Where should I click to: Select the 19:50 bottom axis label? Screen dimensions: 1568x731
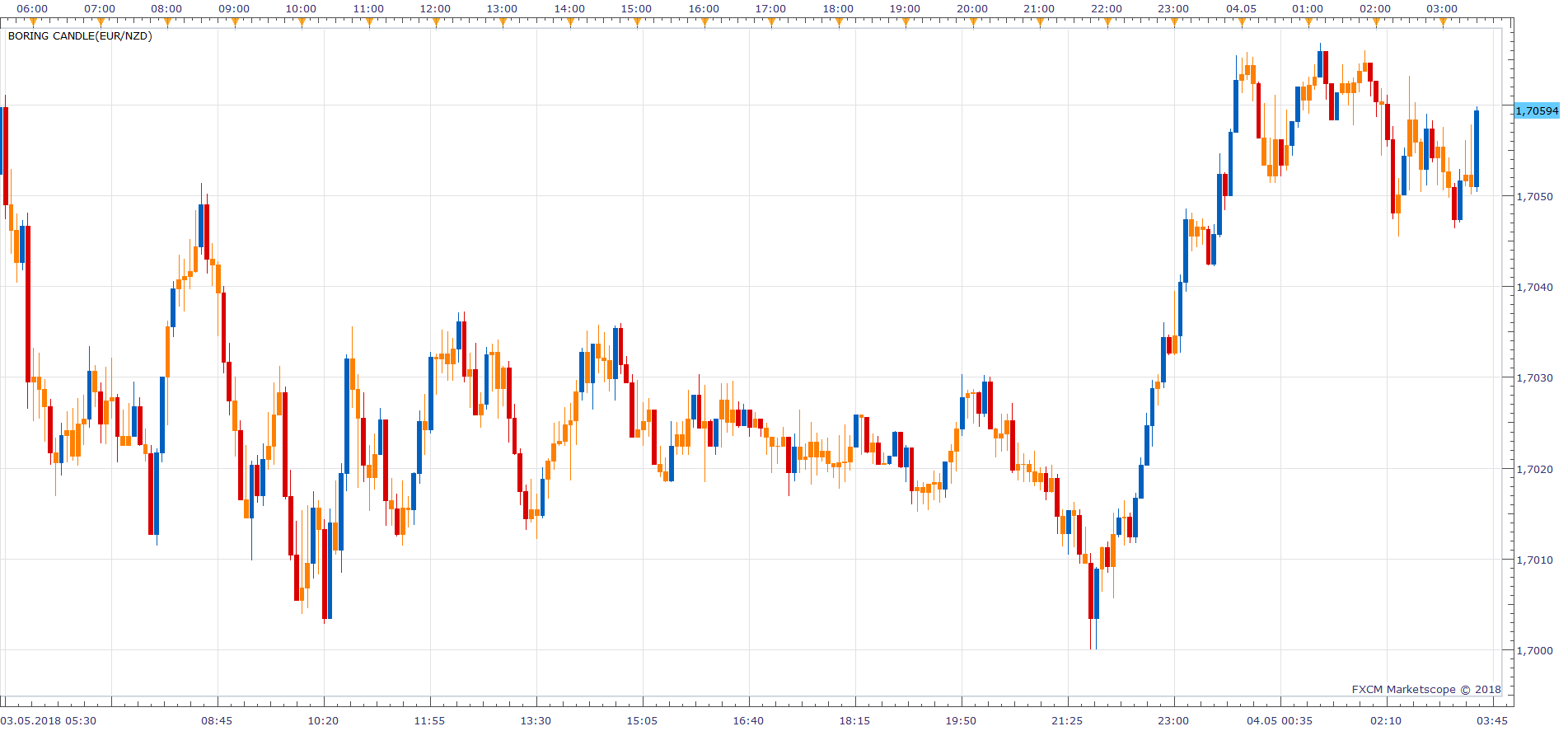pos(961,721)
